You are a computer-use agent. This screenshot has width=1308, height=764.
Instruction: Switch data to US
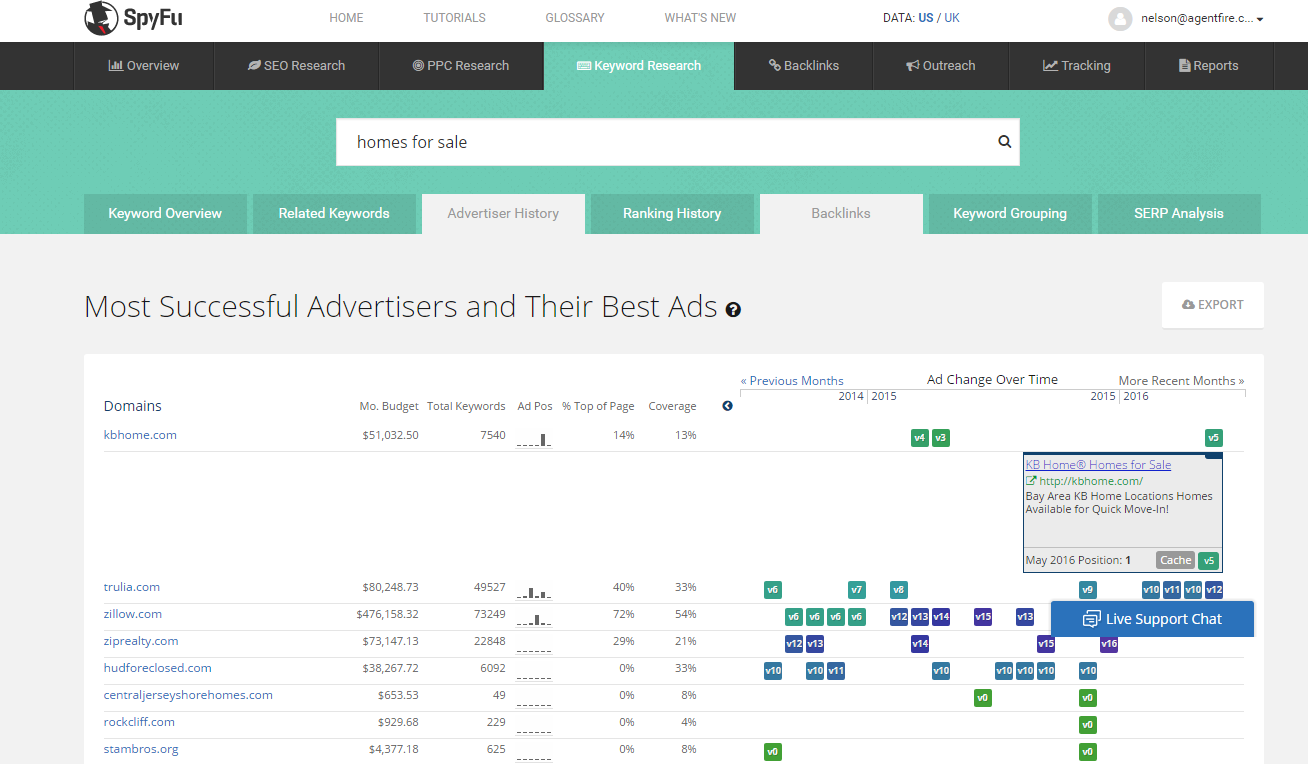click(x=926, y=18)
